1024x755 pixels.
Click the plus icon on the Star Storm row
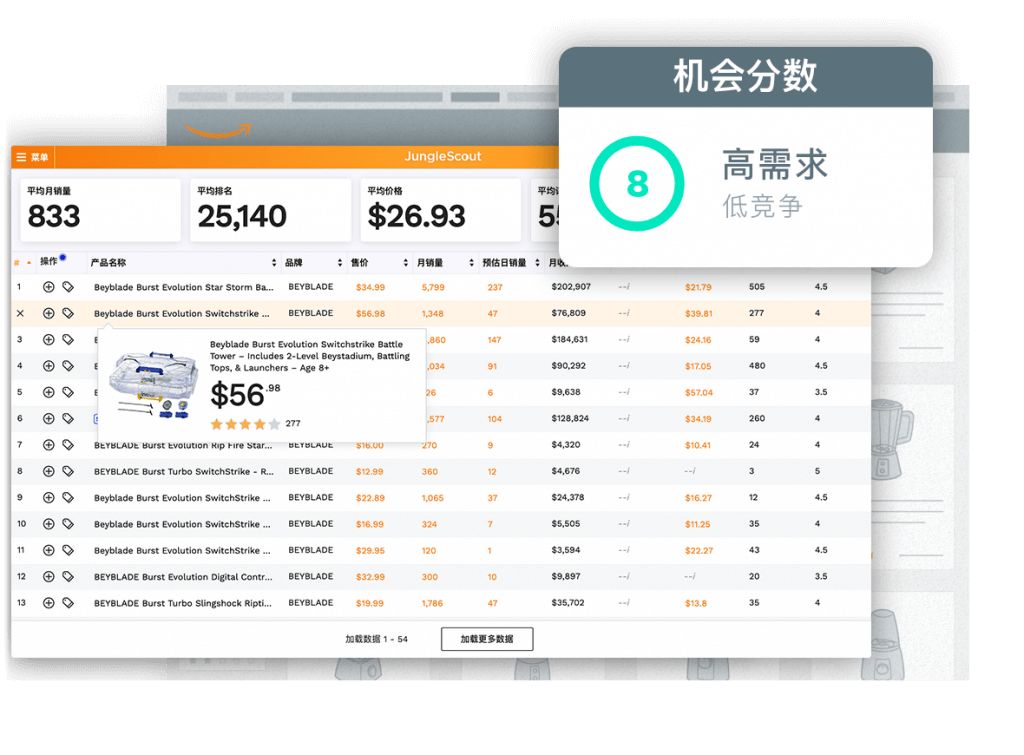click(x=48, y=287)
